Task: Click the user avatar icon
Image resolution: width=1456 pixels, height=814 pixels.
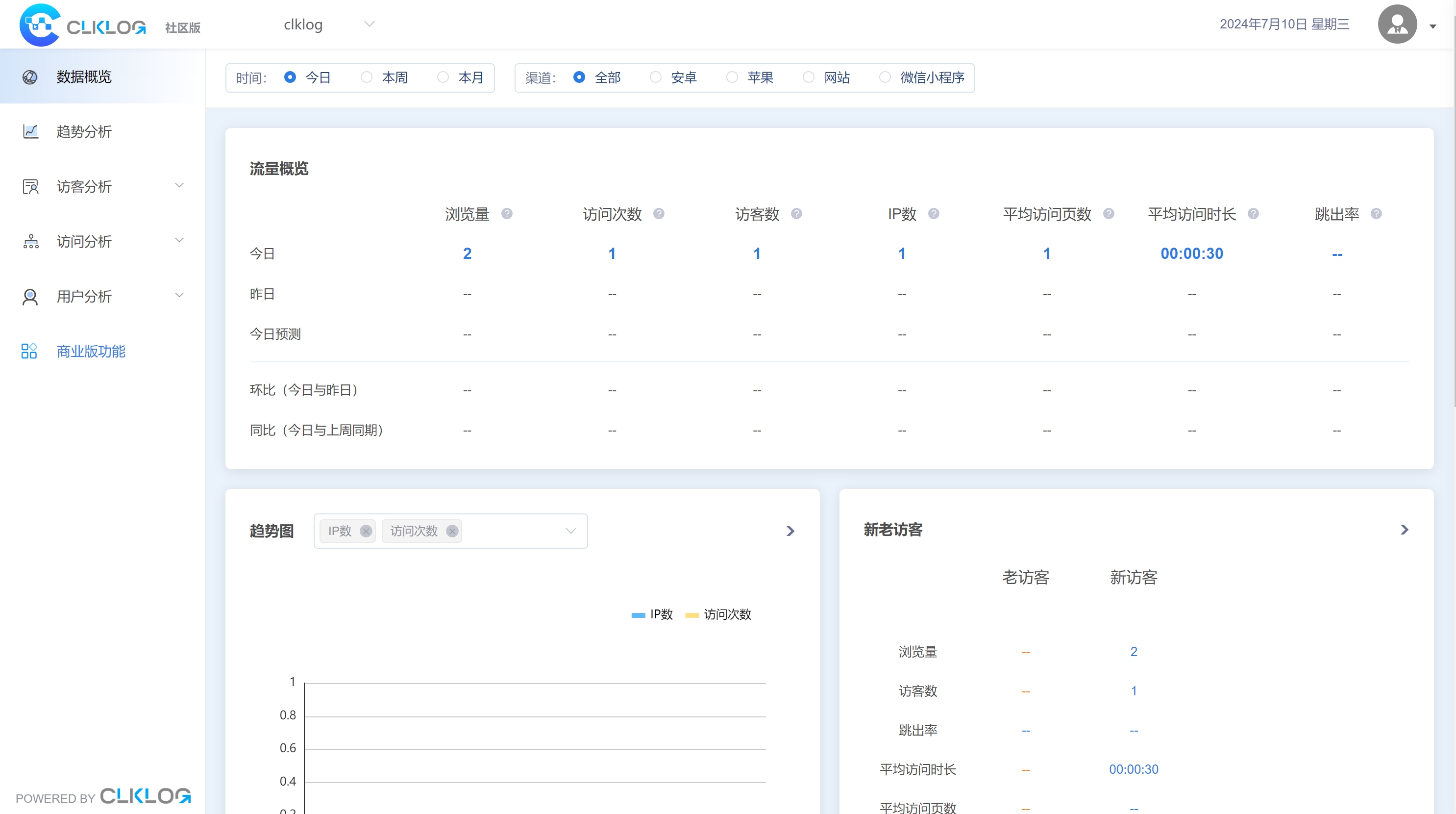Action: (1397, 25)
